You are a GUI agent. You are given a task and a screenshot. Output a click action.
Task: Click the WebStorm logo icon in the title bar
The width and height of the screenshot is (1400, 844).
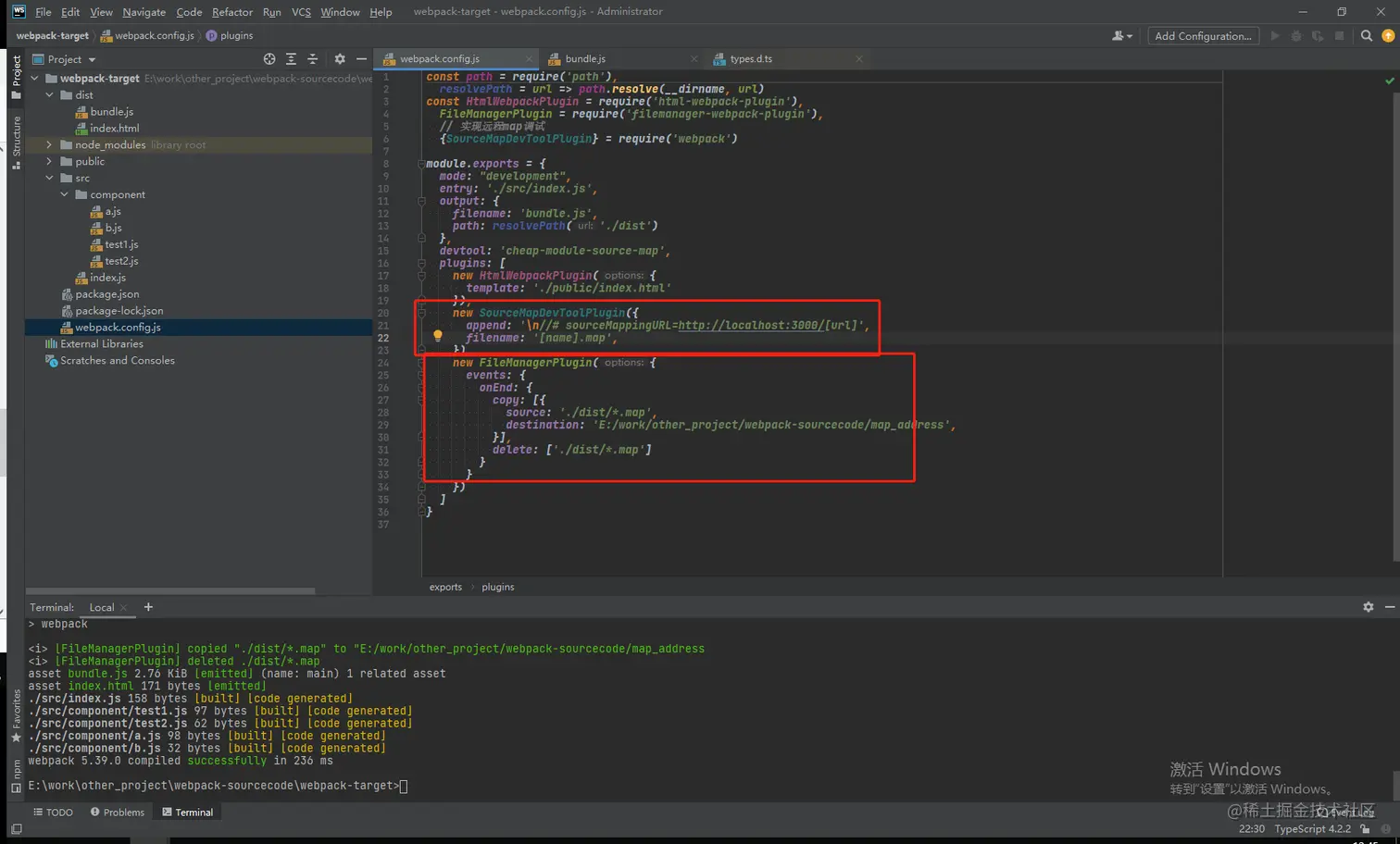coord(19,11)
